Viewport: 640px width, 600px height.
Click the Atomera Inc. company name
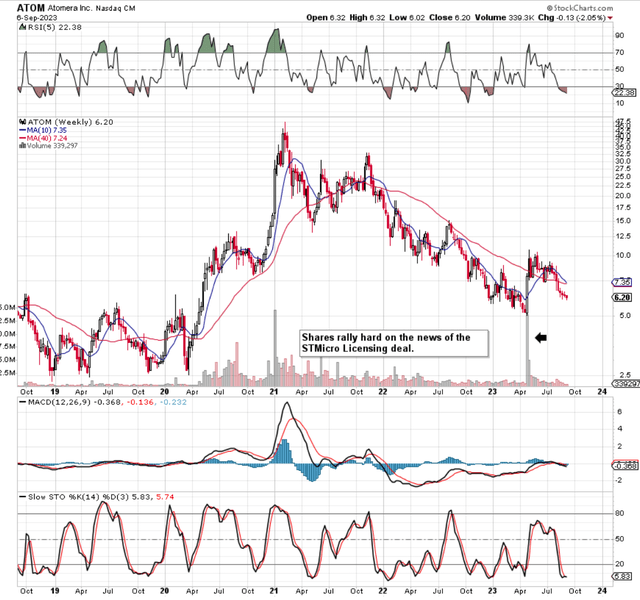click(x=70, y=8)
